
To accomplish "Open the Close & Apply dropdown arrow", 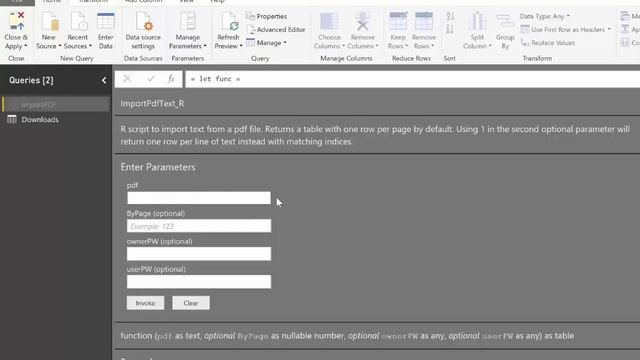I will tap(26, 46).
